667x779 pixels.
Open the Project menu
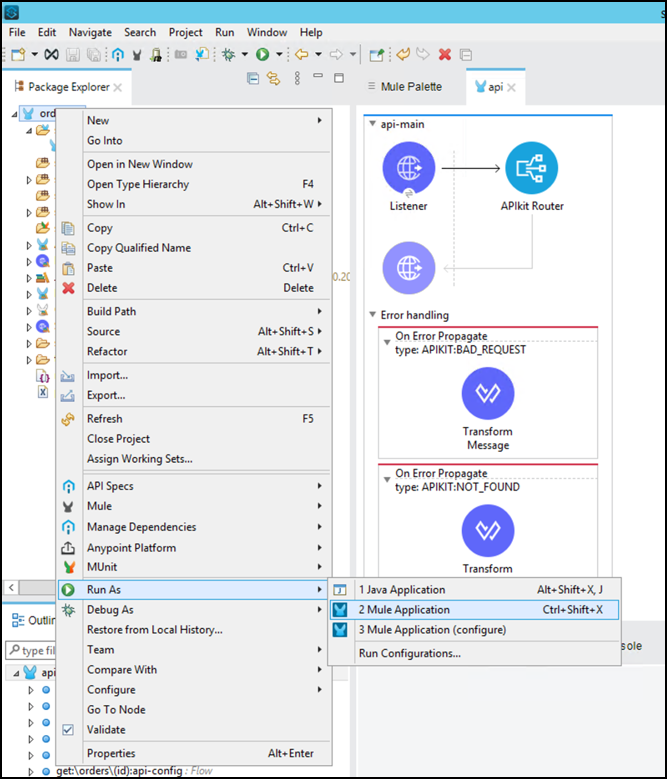tap(185, 32)
